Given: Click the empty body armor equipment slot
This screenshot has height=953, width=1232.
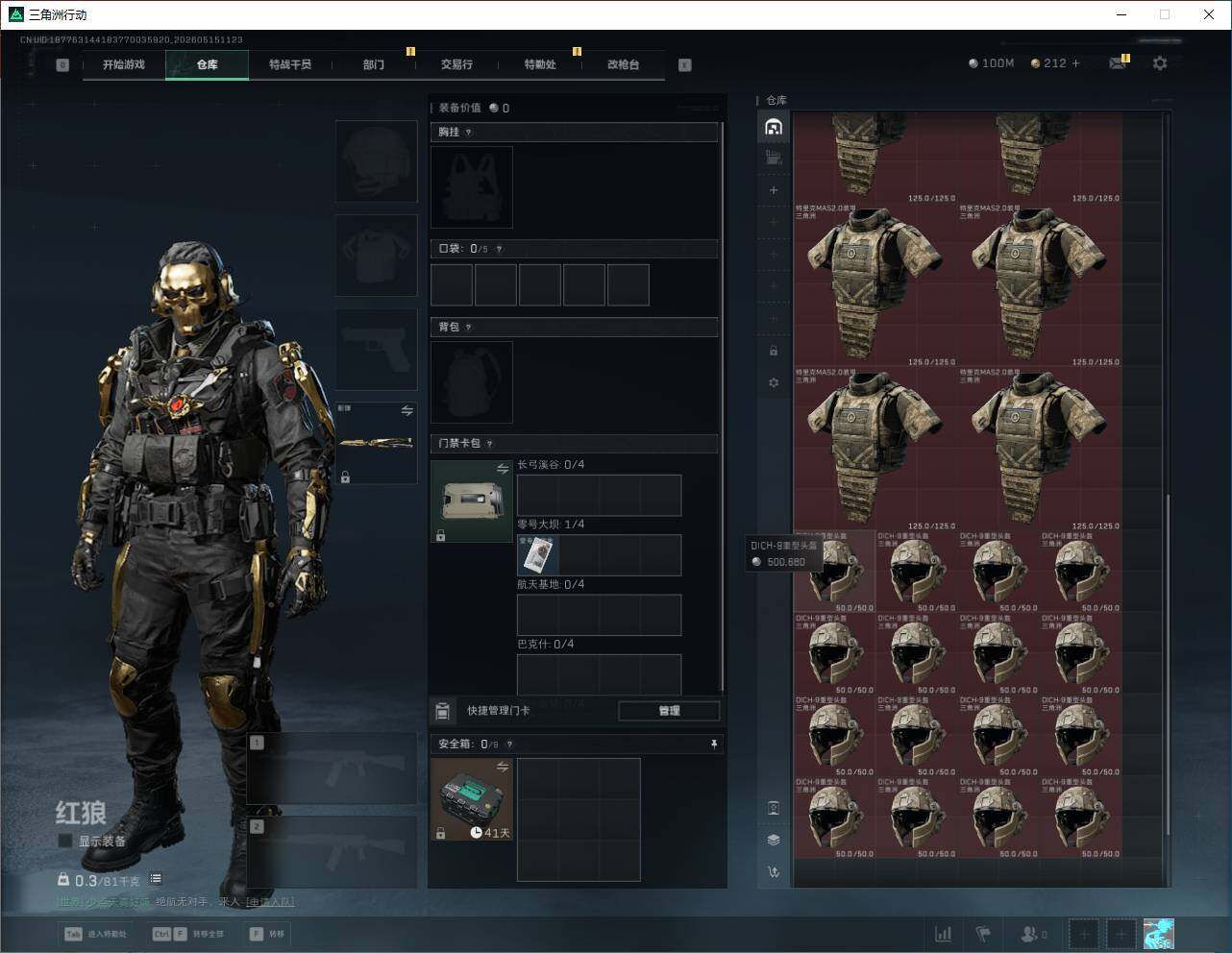Looking at the screenshot, I should coord(376,256).
